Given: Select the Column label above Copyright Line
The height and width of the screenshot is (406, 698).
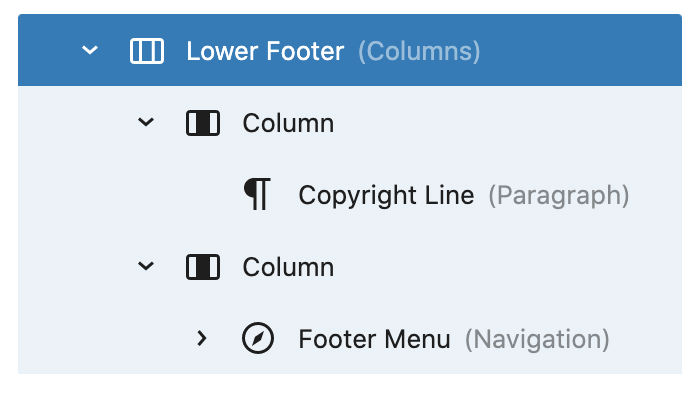Looking at the screenshot, I should tap(288, 124).
